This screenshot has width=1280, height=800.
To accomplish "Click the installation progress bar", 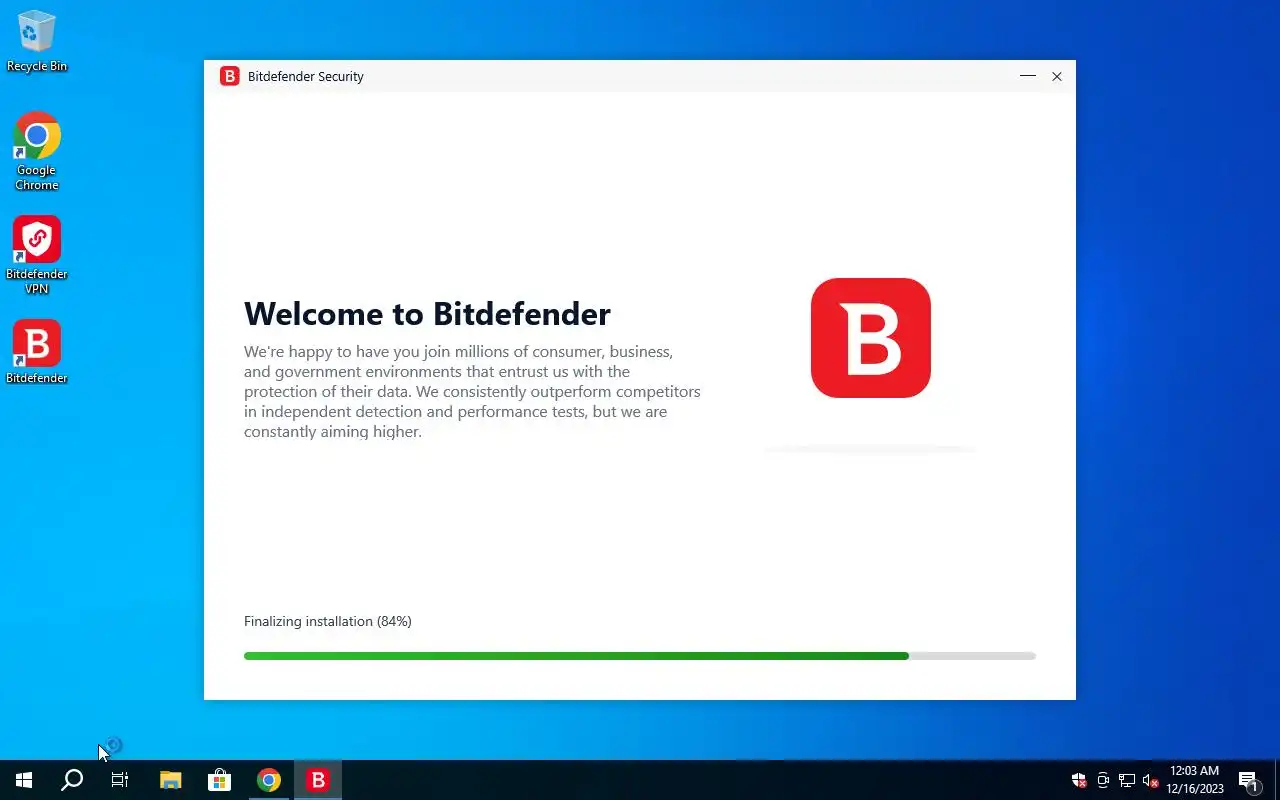I will [640, 656].
